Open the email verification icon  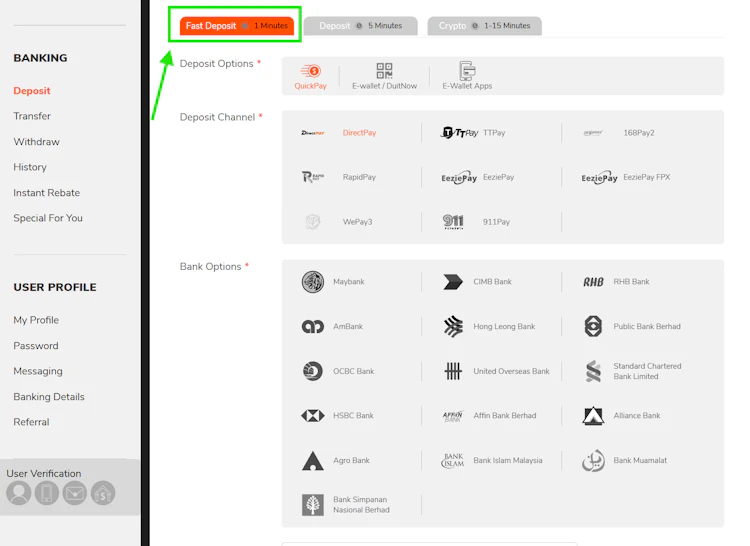pyautogui.click(x=75, y=493)
